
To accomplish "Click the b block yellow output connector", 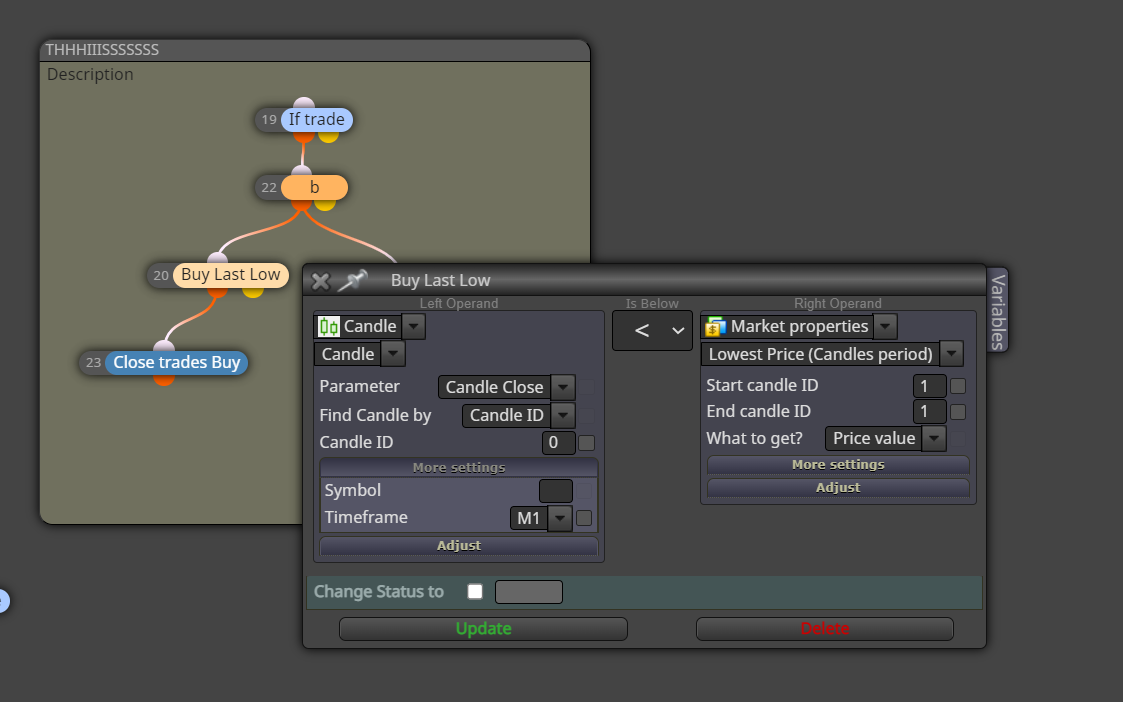I will coord(325,204).
